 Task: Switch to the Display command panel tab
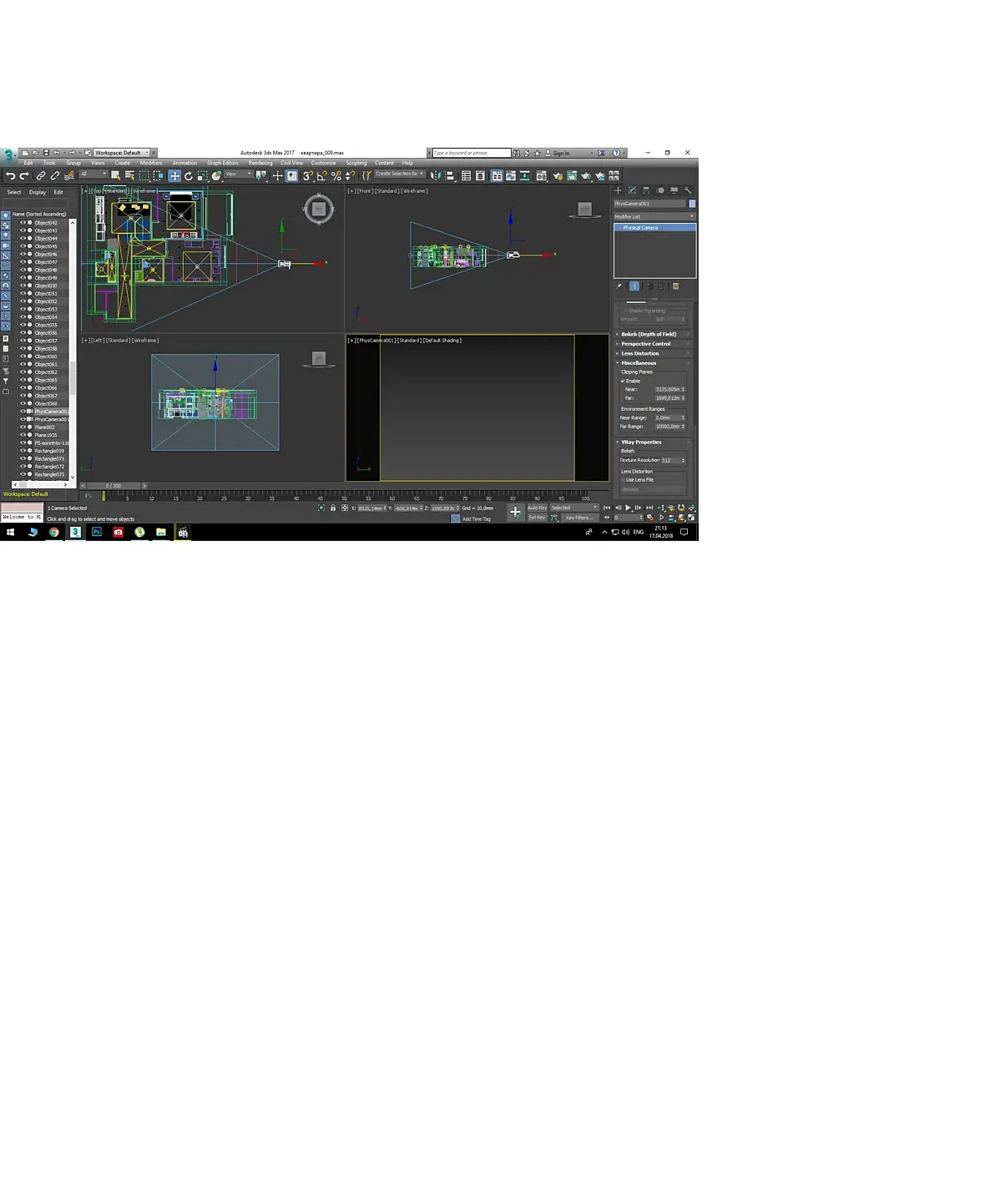tap(674, 190)
